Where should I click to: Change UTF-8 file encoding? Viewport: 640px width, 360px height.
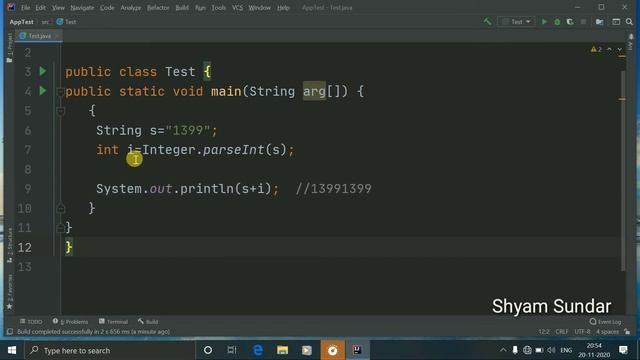(582, 332)
